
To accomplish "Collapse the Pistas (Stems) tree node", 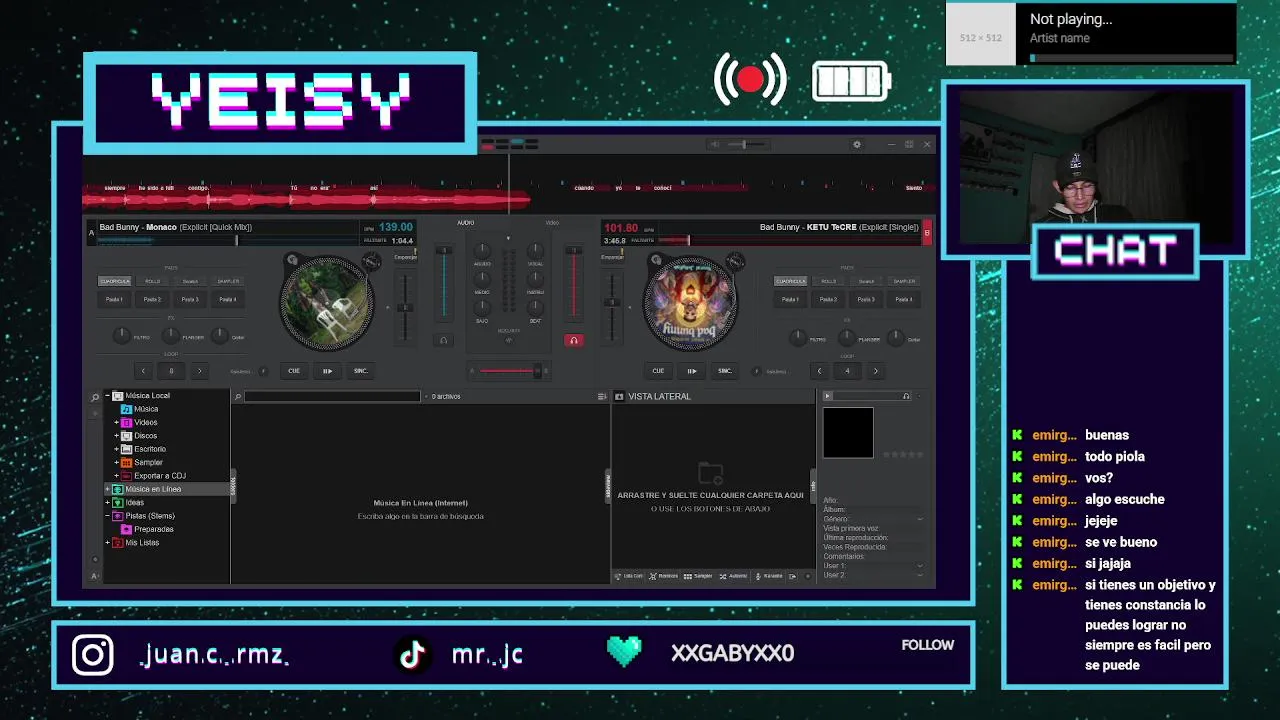I will pos(107,516).
